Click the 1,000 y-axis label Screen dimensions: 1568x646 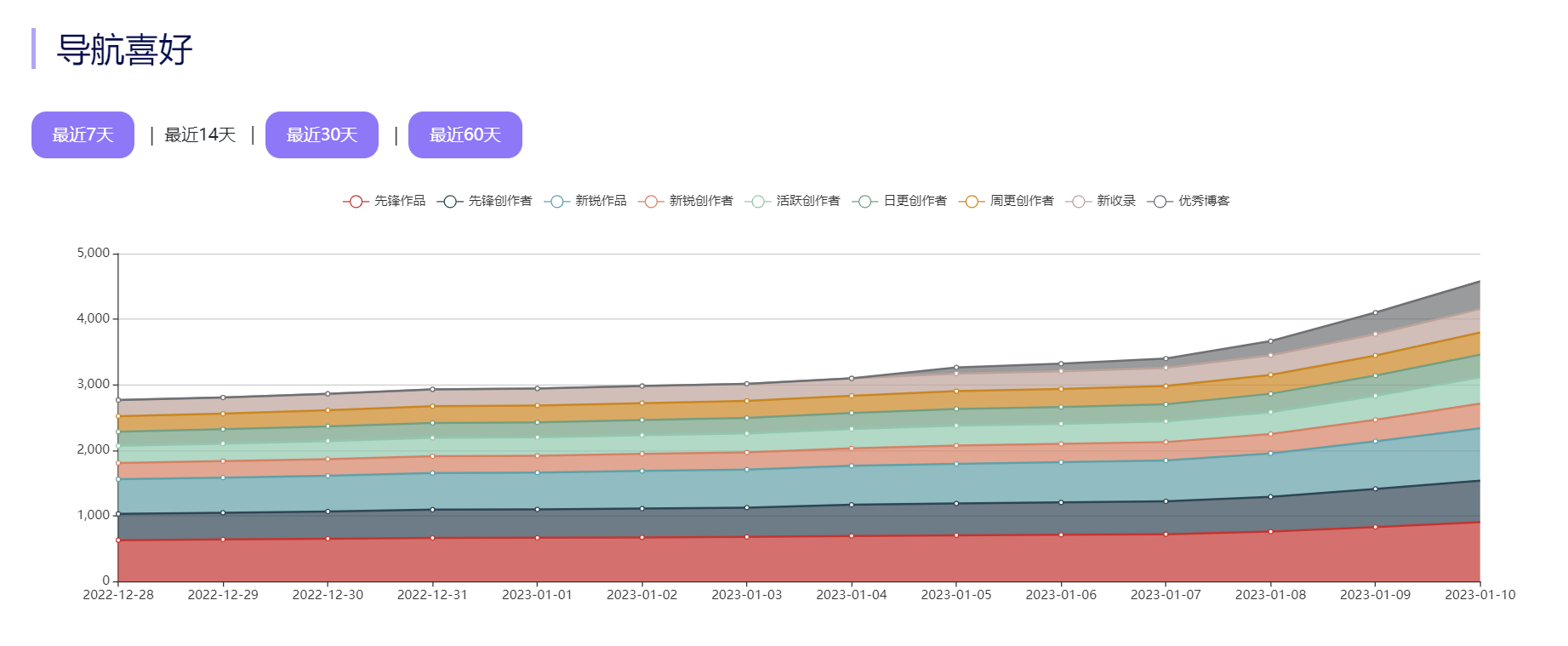pyautogui.click(x=94, y=515)
